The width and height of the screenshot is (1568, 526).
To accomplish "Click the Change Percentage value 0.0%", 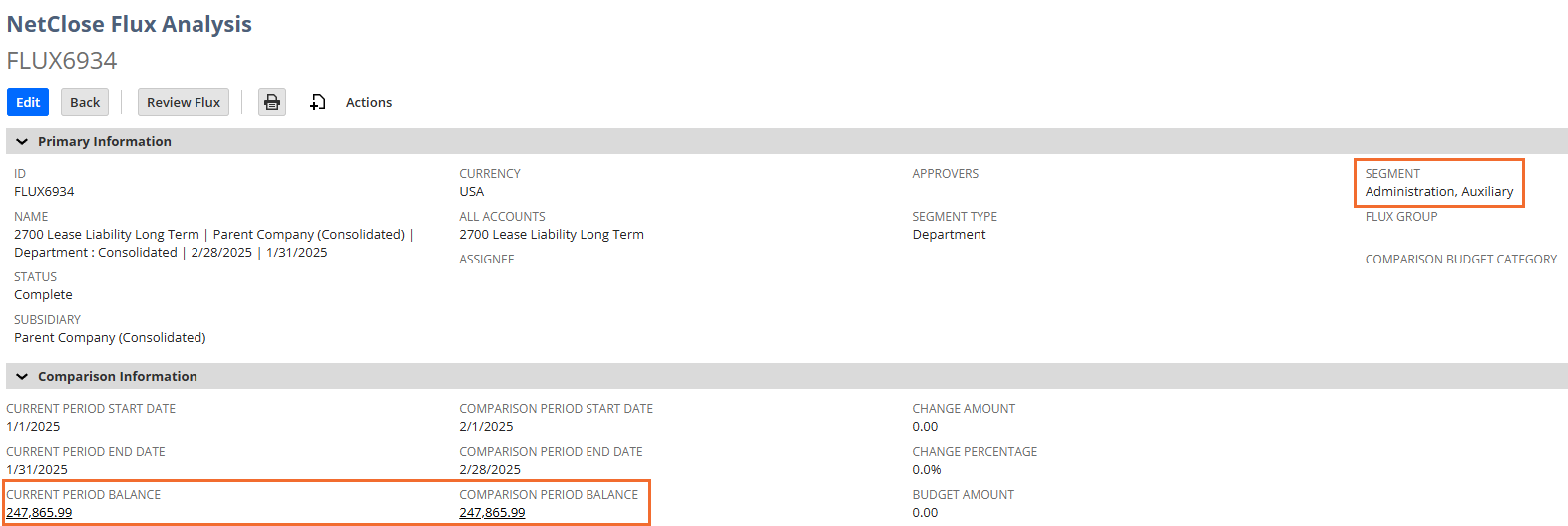I will coord(927,470).
